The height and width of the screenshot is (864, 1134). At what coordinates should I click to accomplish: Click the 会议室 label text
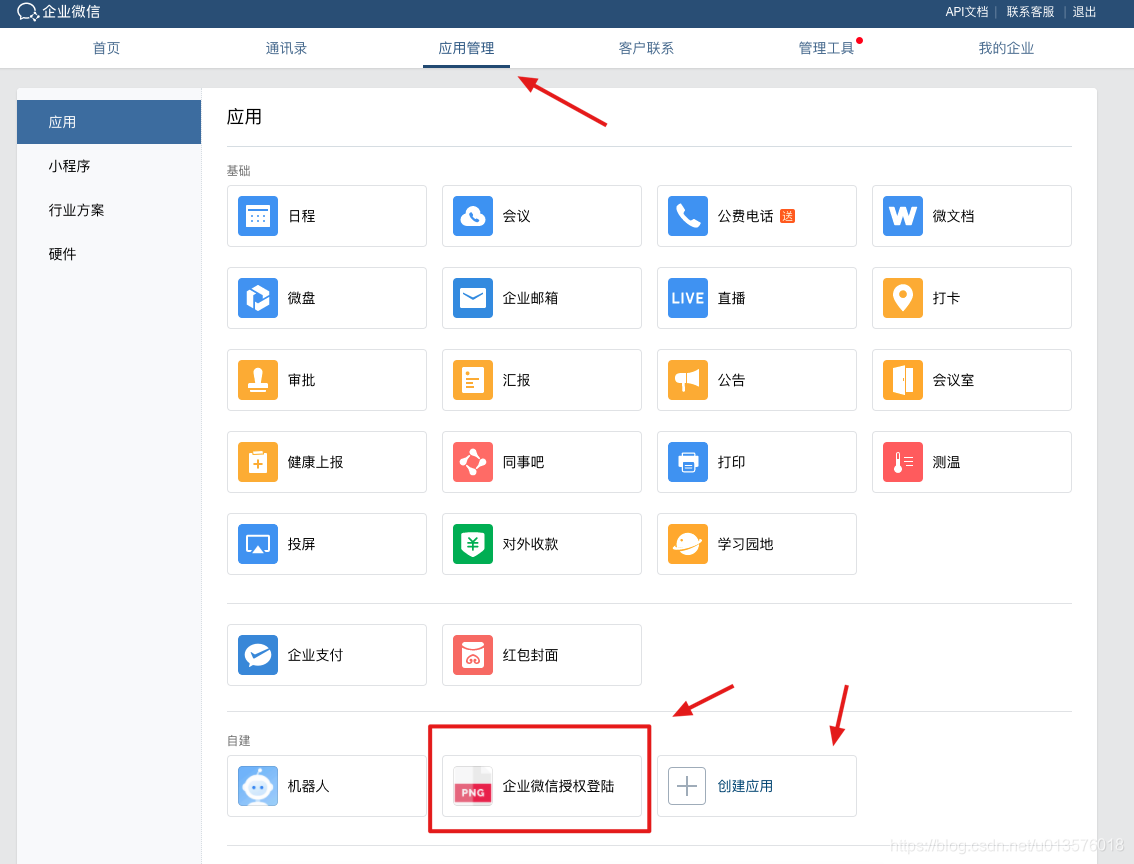coord(953,380)
